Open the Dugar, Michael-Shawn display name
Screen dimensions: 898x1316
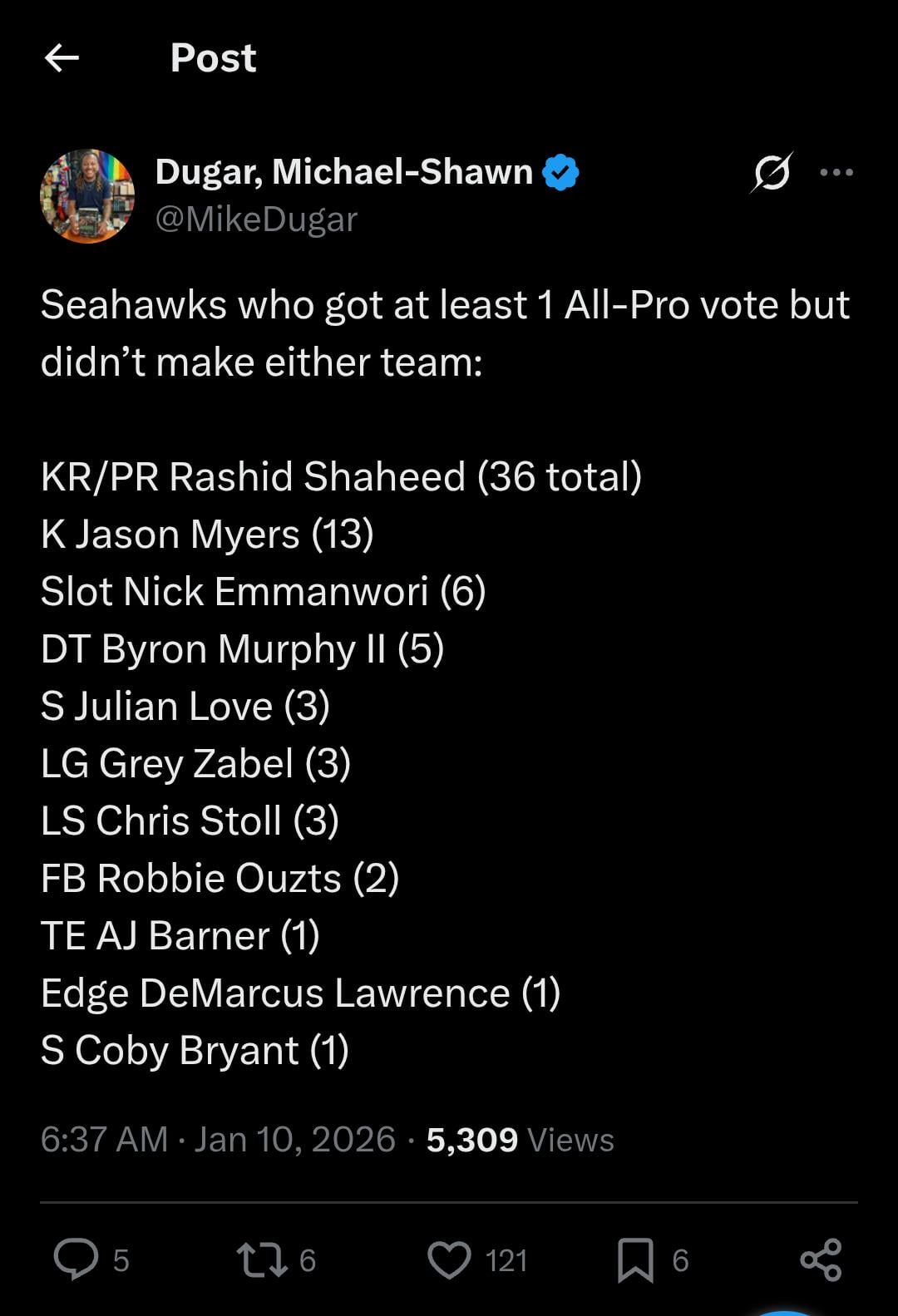click(x=343, y=172)
